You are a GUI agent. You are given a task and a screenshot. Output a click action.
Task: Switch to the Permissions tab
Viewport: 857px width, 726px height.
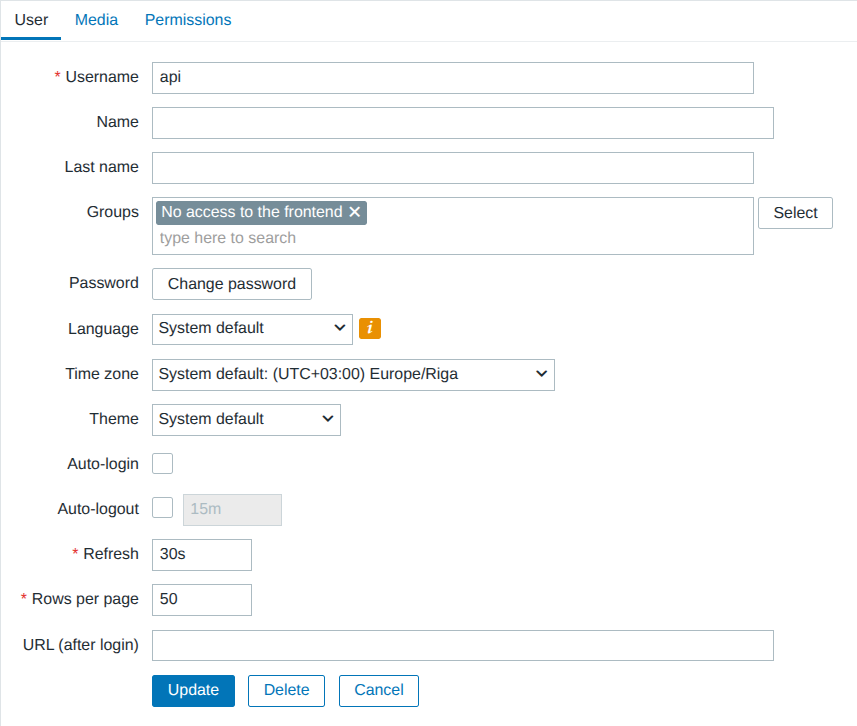tap(188, 19)
